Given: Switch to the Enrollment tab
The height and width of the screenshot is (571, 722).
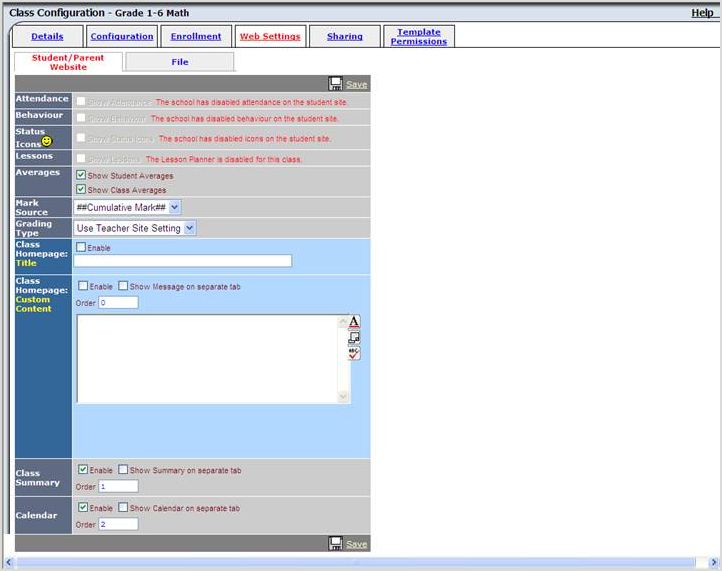Looking at the screenshot, I should [196, 37].
